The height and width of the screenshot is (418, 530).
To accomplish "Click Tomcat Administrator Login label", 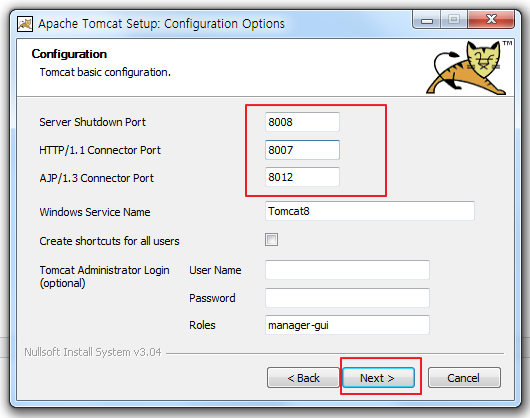I will (x=104, y=276).
